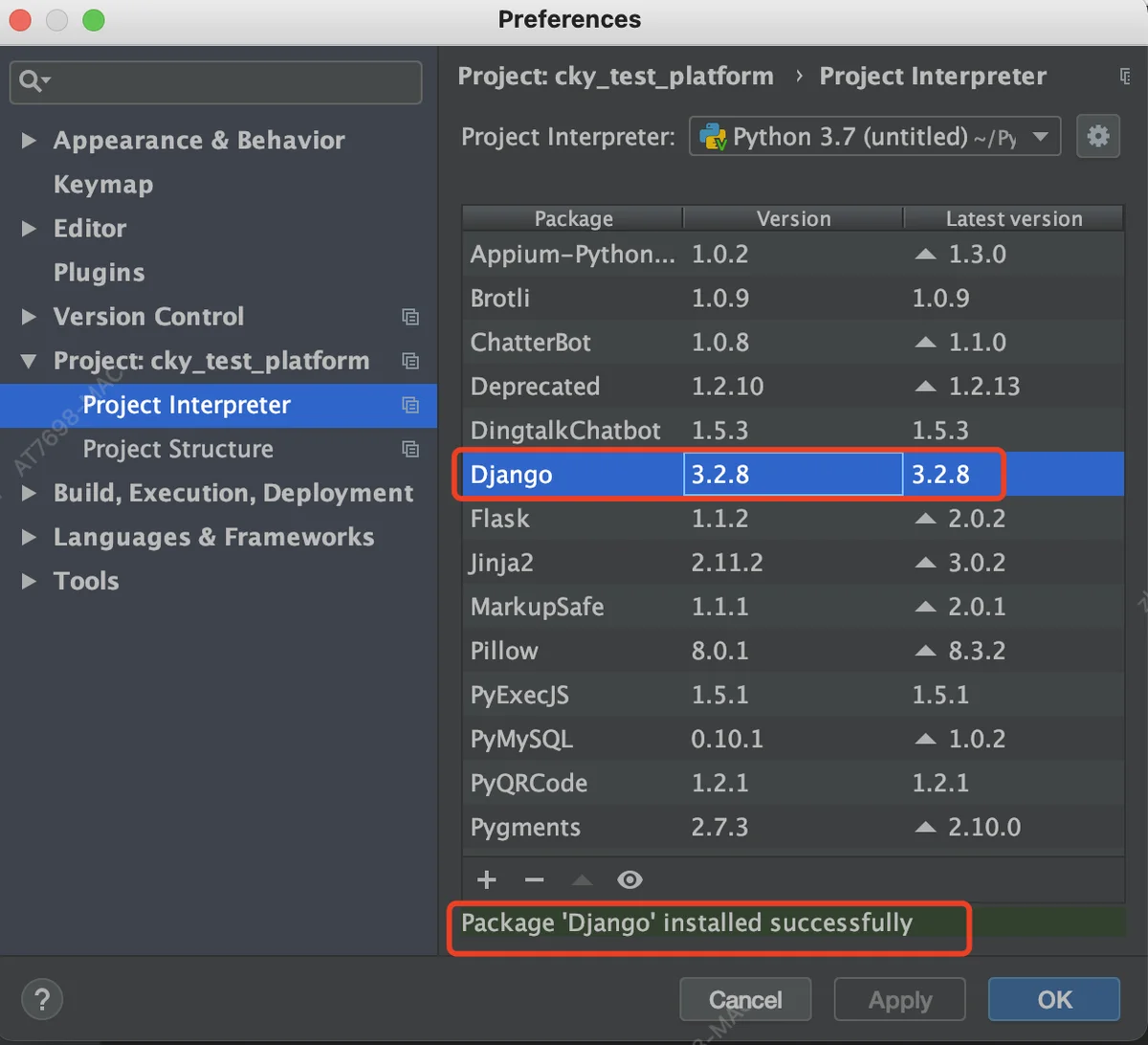1148x1045 pixels.
Task: Select the Appium-Python package row
Action: (x=793, y=255)
